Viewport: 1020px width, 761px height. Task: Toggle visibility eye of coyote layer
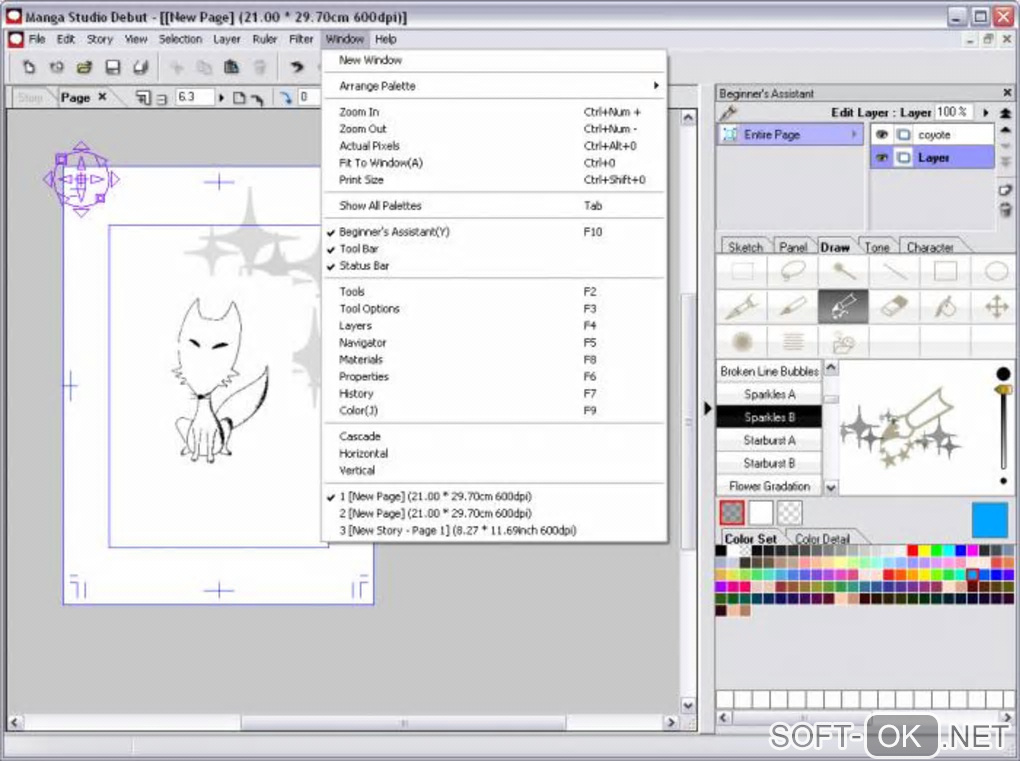(x=881, y=135)
